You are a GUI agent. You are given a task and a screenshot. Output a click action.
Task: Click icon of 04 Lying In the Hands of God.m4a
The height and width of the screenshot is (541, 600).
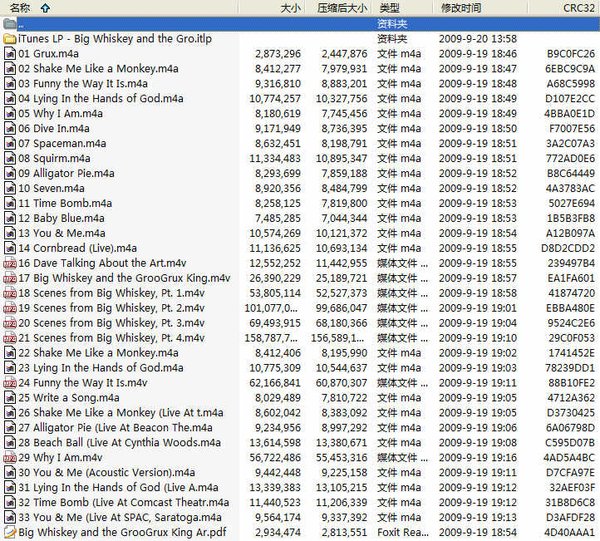10,98
